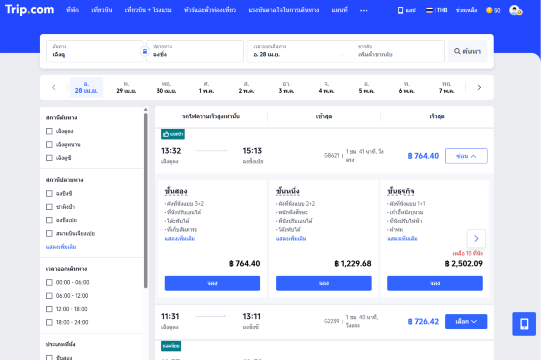Open the flights (เที่ยวบิน) menu item
Screen dimensions: 541x360
102,10
